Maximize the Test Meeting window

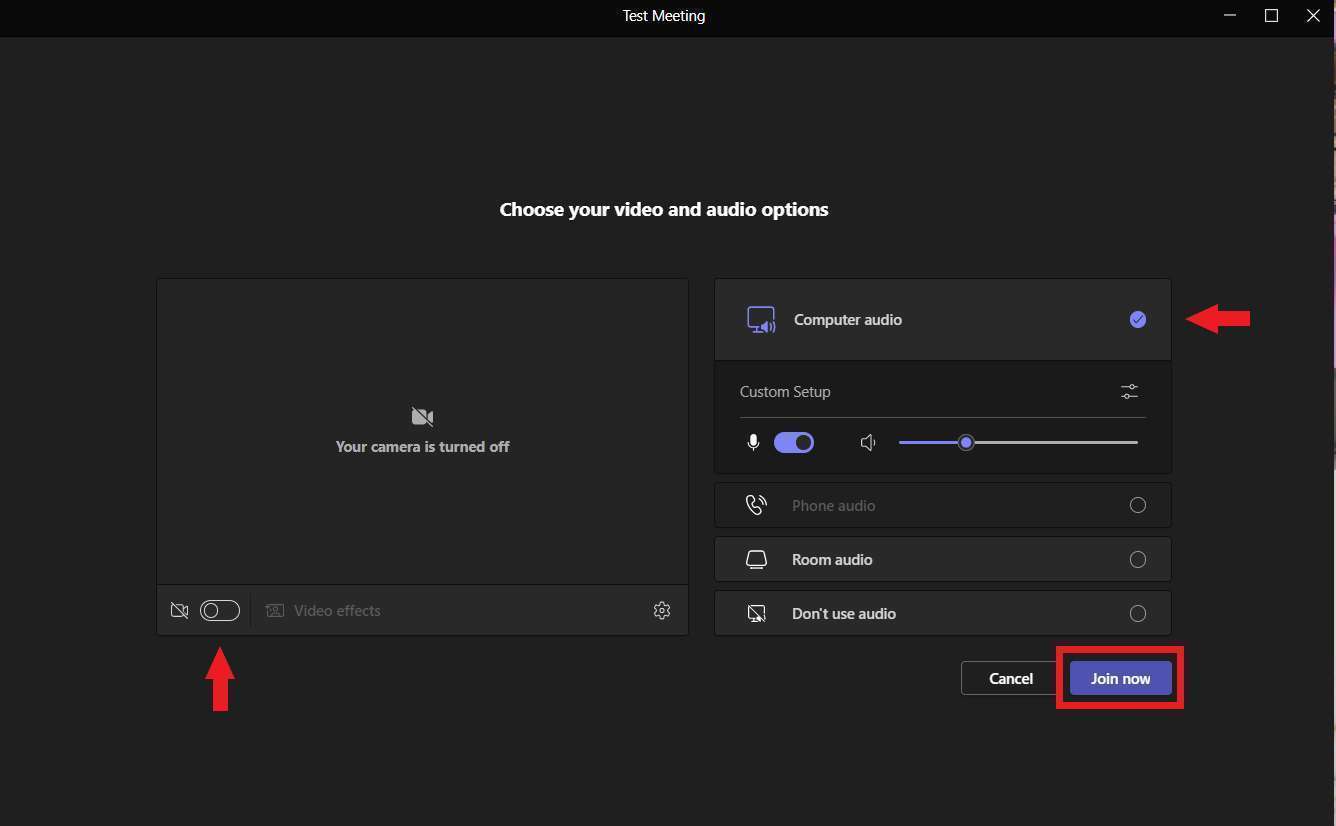[x=1272, y=16]
